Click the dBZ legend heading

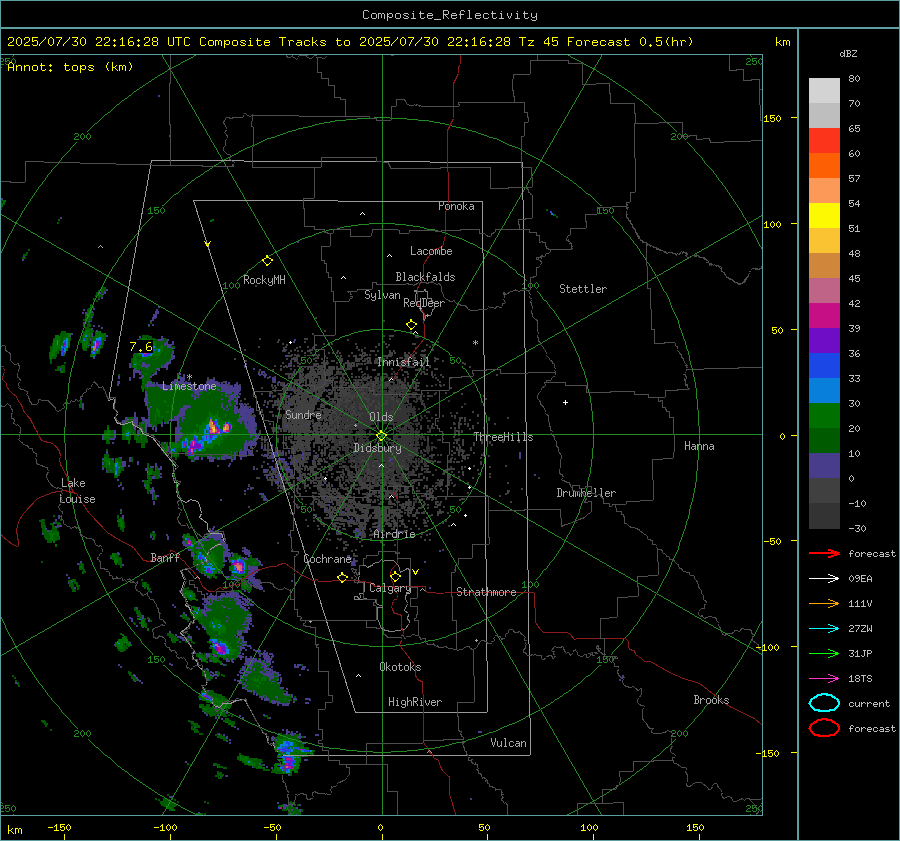point(848,53)
